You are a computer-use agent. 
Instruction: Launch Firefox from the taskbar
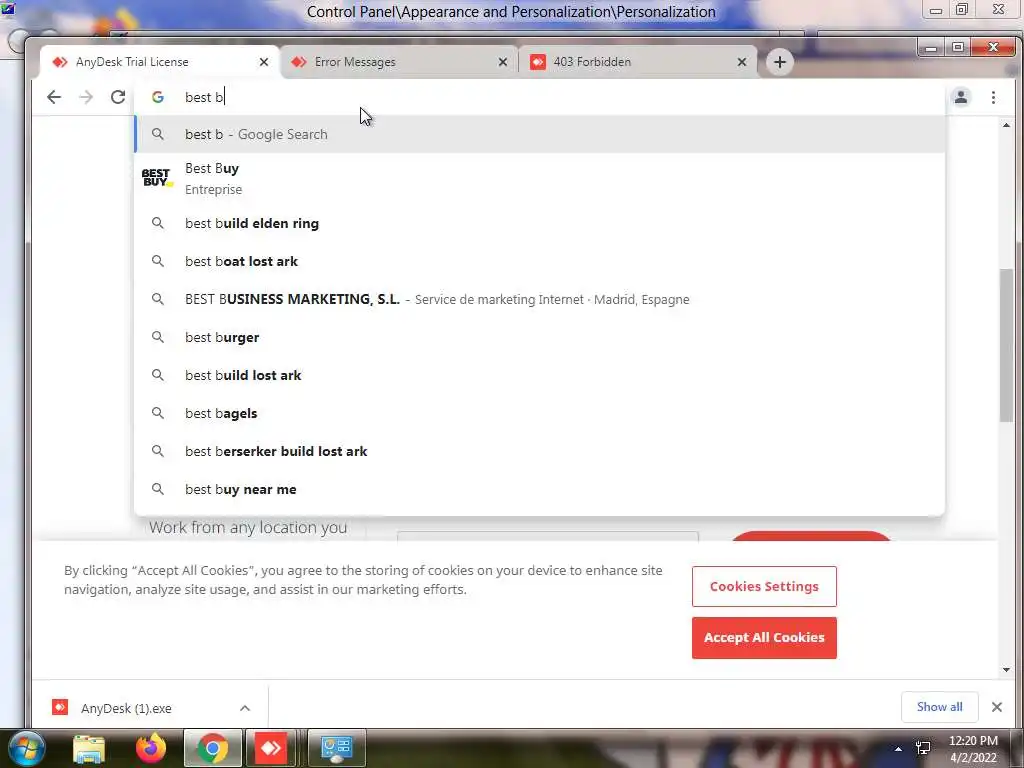[x=151, y=748]
